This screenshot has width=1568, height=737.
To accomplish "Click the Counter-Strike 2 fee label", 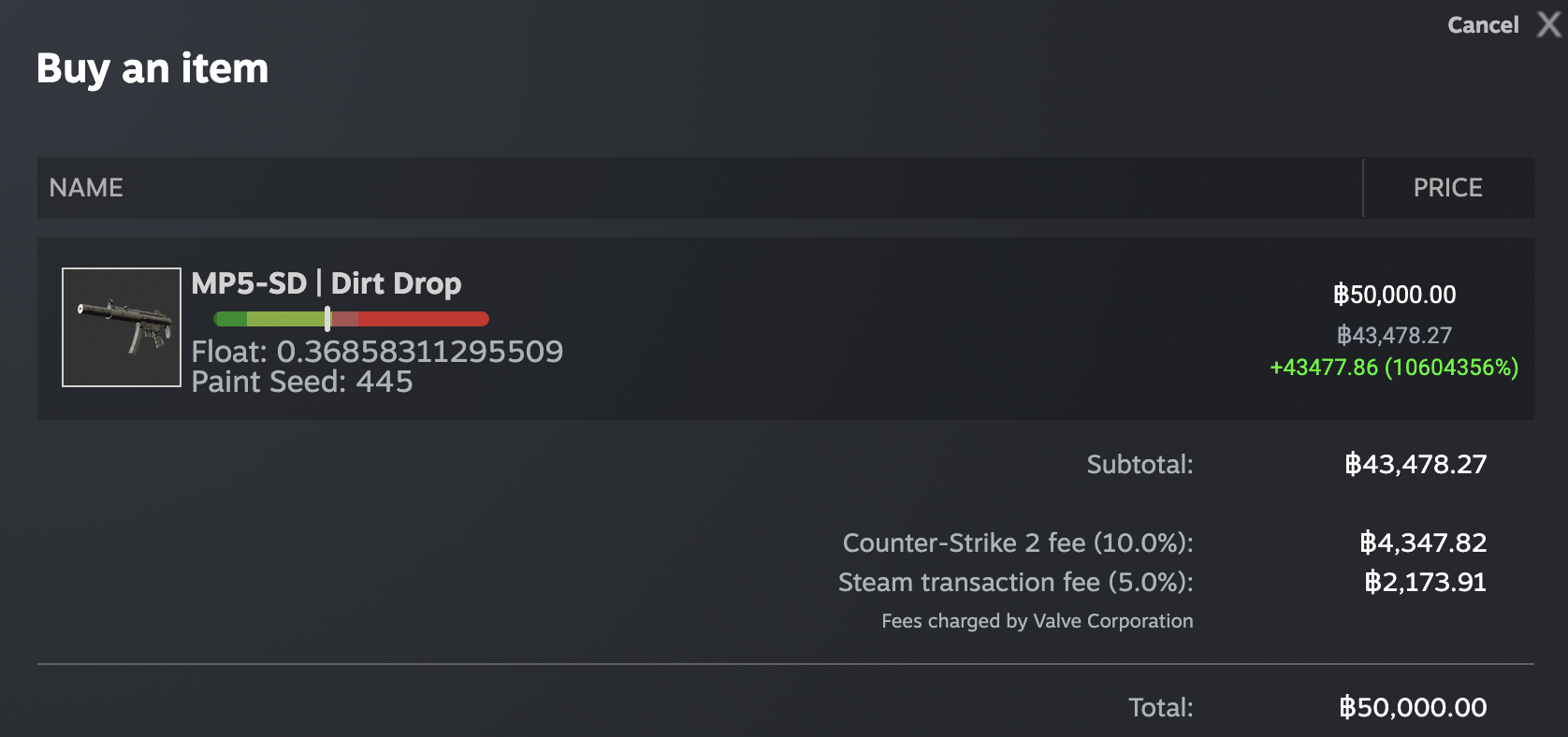I will coord(1017,542).
